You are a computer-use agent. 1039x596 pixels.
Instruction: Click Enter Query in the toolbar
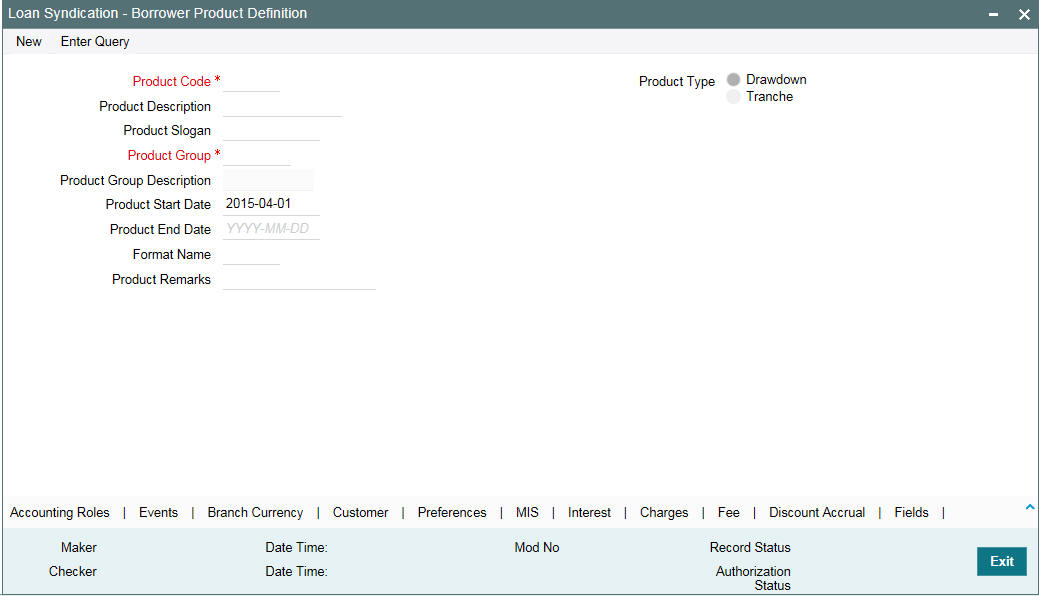[95, 41]
